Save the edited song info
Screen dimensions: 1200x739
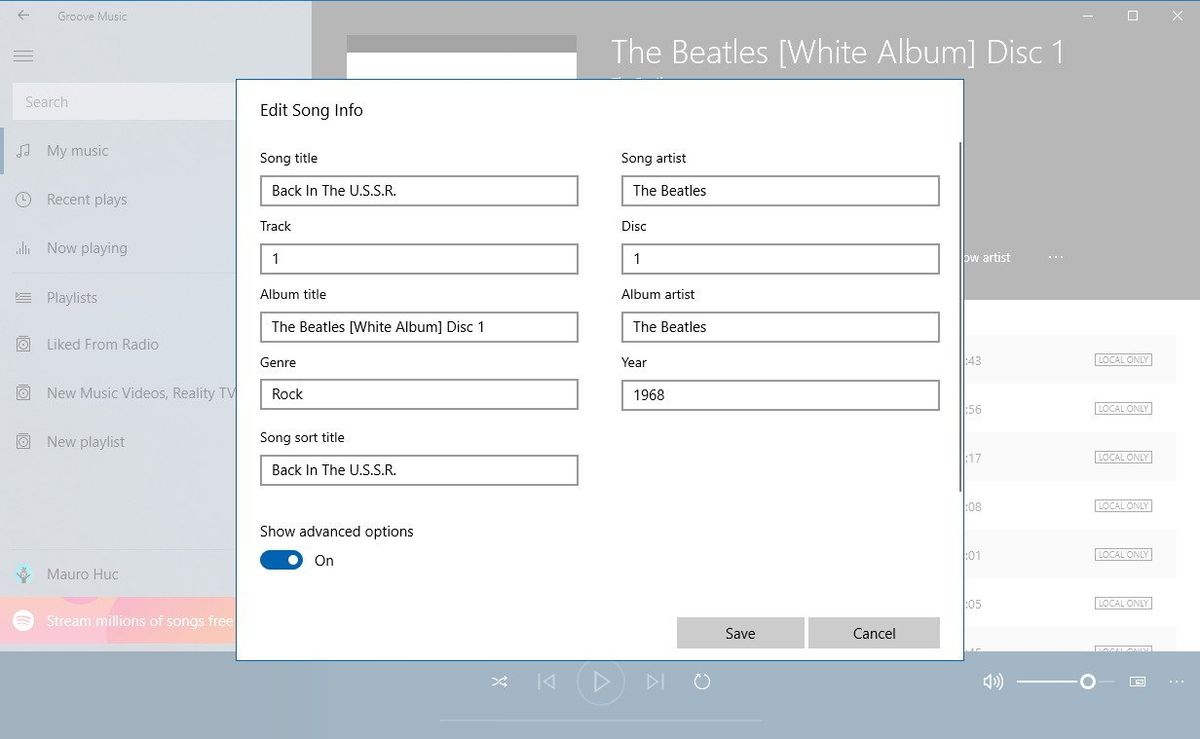pos(740,632)
